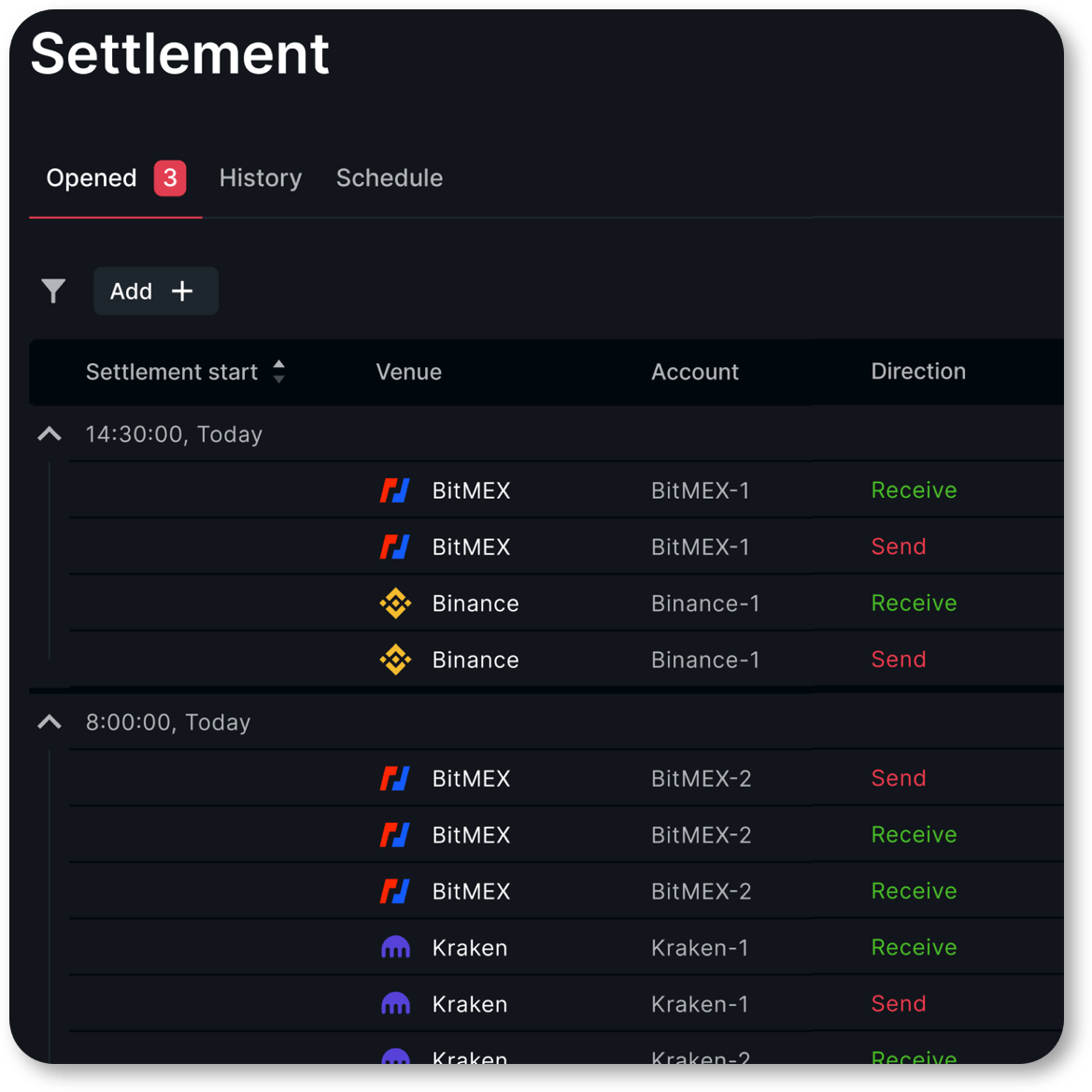Viewport: 1092px width, 1092px height.
Task: Switch to the History tab
Action: tap(260, 178)
